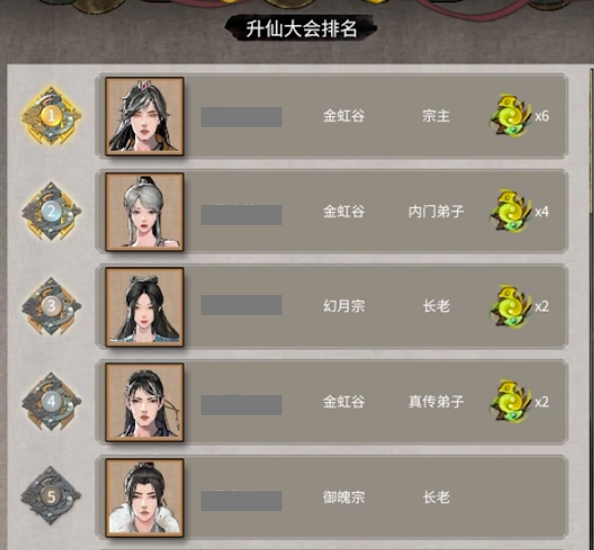The image size is (594, 550).
Task: Open second-ranked silver-haired character portrait
Action: coord(145,212)
